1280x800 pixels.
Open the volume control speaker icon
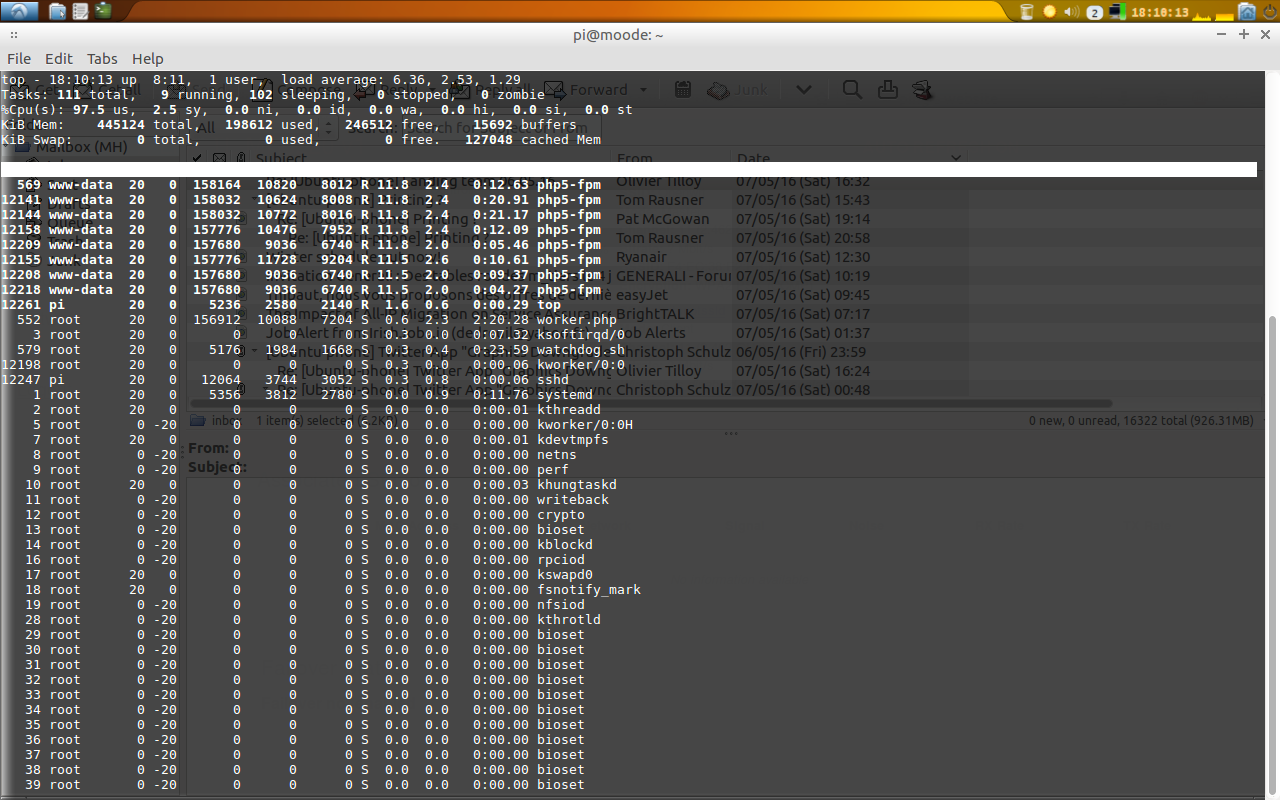point(1072,12)
